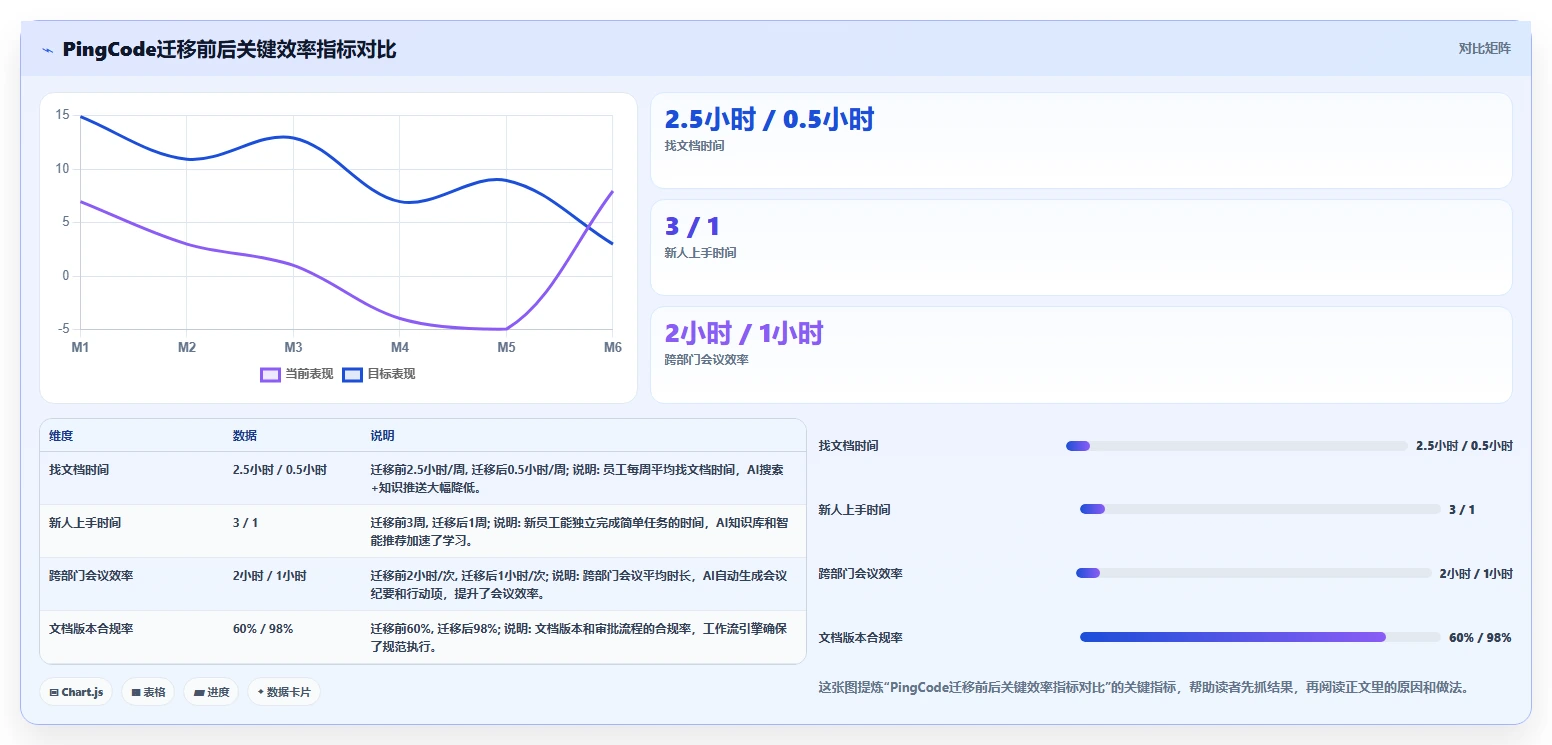Click the 新人上手时间 caption under 3 / 1 card

pyautogui.click(x=701, y=253)
